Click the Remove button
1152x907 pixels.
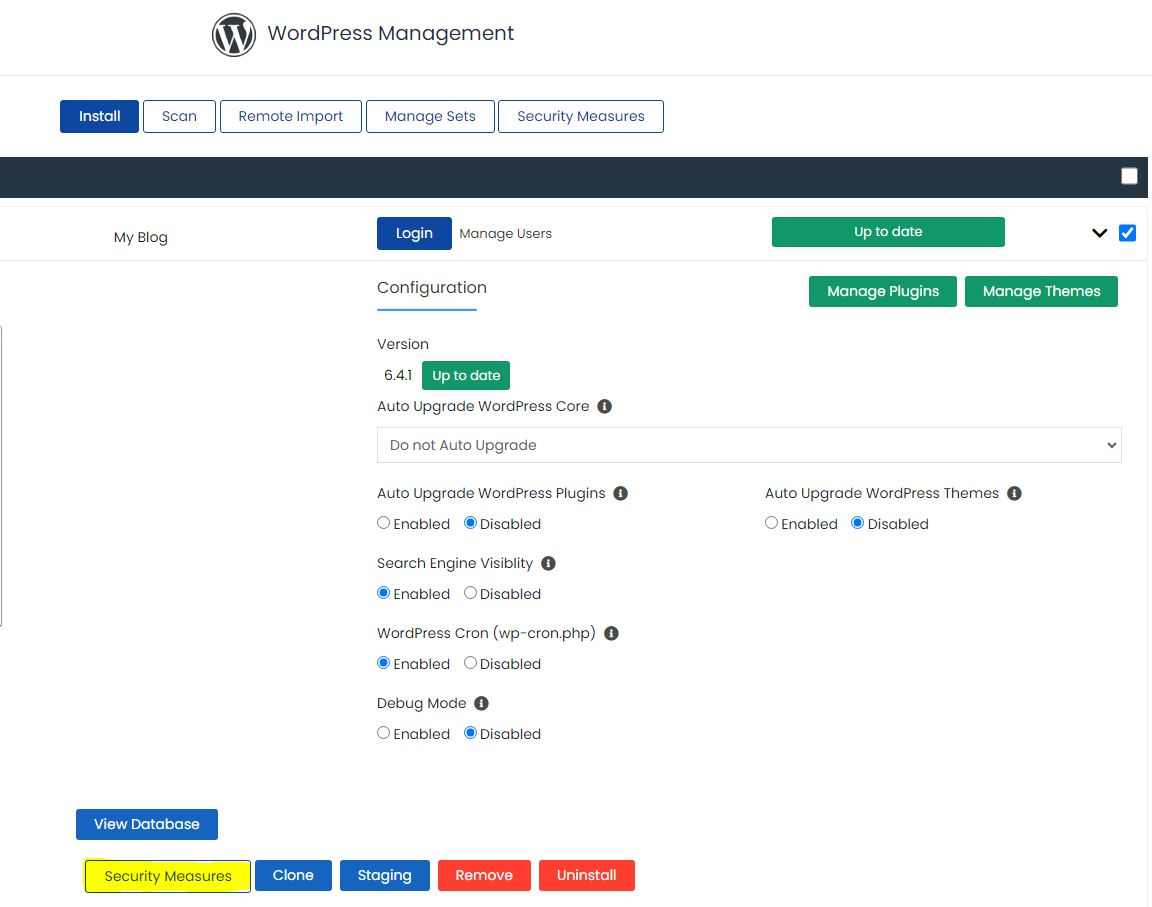coord(484,875)
